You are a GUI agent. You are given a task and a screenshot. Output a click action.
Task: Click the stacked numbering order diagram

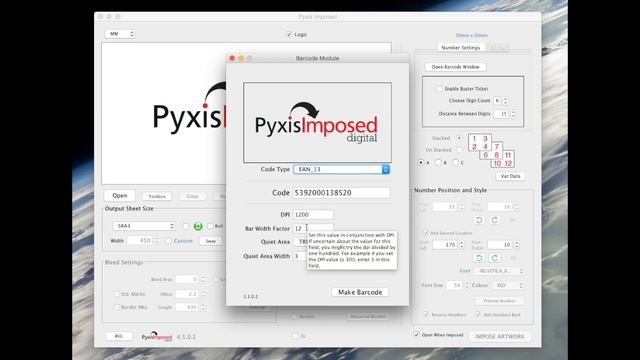point(491,151)
